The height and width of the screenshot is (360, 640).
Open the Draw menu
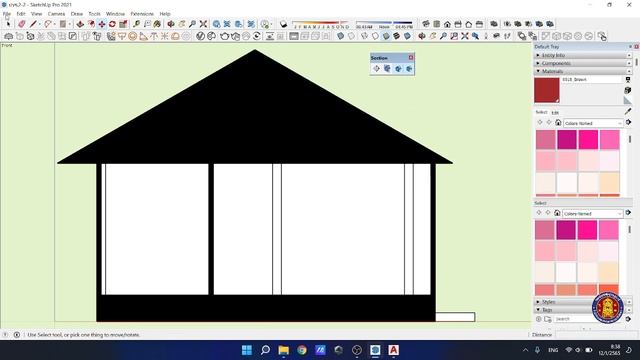tap(77, 13)
